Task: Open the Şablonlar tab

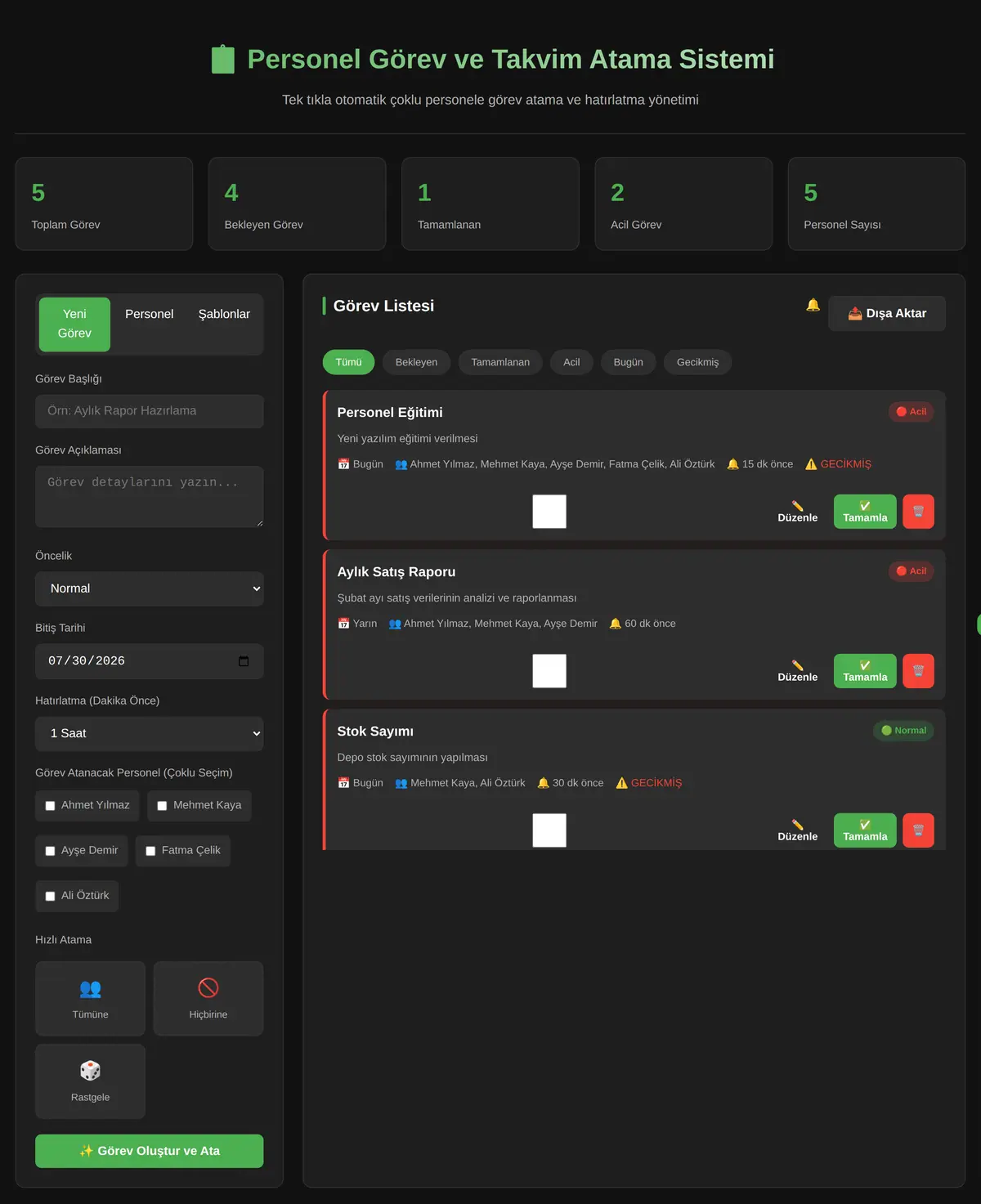Action: point(224,314)
